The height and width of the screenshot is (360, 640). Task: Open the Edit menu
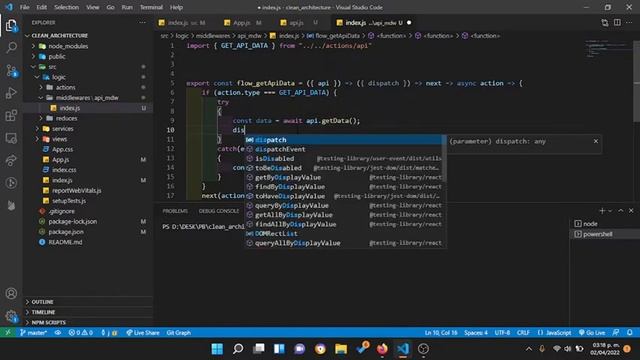[x=41, y=7]
